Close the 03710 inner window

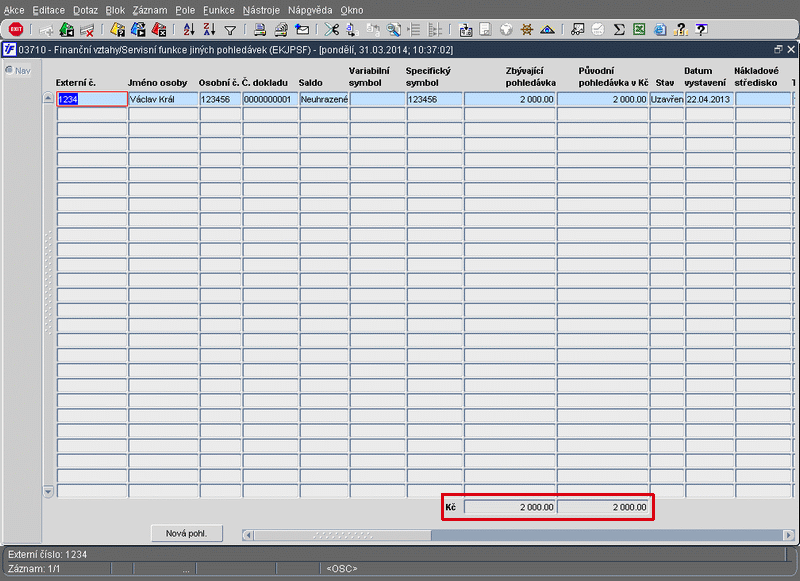pyautogui.click(x=791, y=49)
